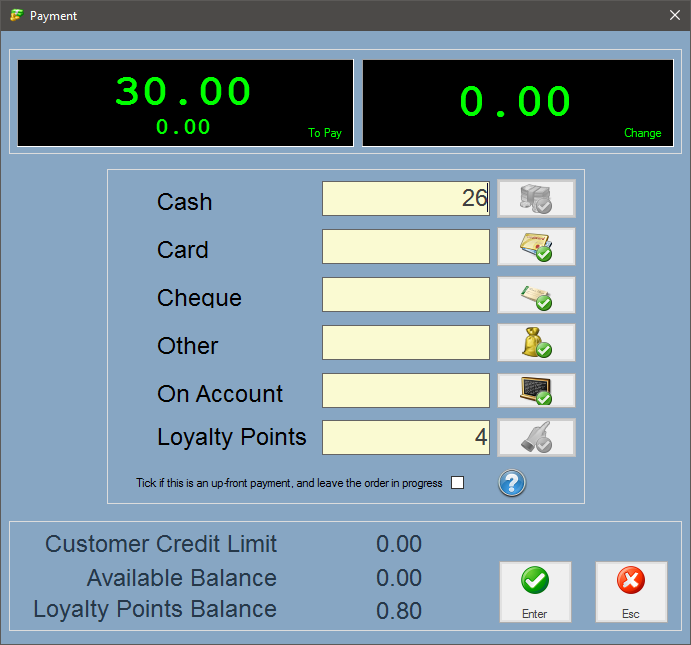Click the Cash payment icon button
This screenshot has width=691, height=645.
(537, 199)
